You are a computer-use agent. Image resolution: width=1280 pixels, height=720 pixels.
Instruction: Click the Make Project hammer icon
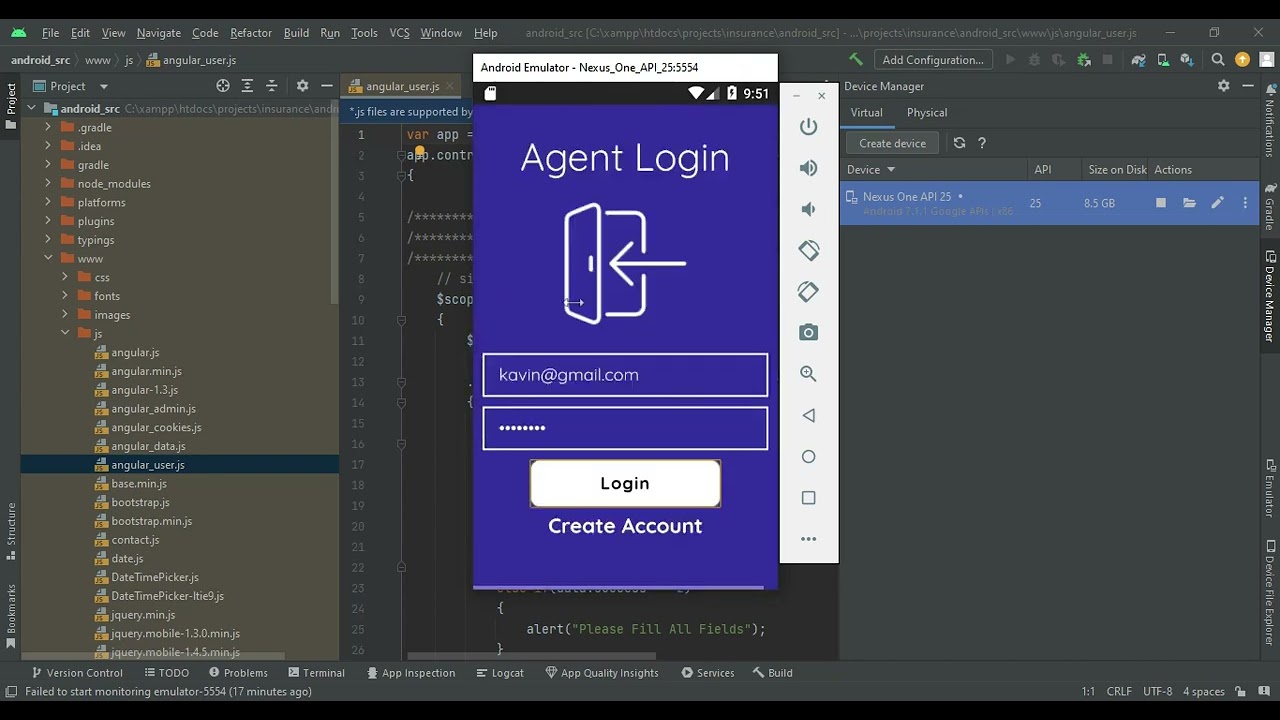[x=856, y=60]
